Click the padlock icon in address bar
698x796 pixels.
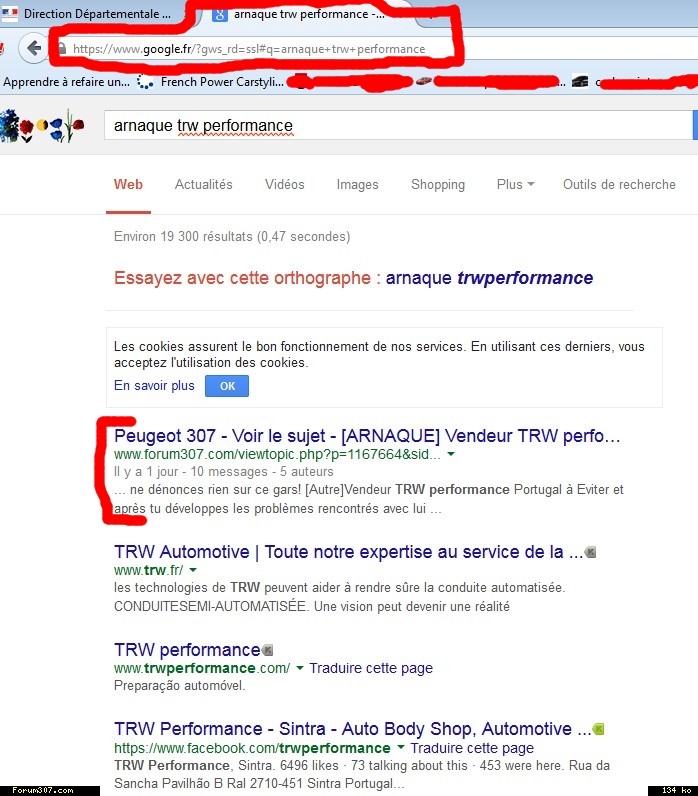63,49
